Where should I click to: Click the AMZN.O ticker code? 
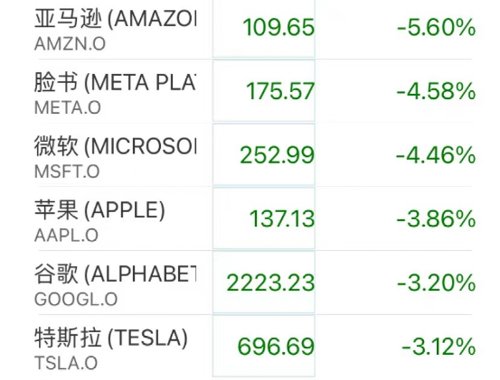pyautogui.click(x=70, y=44)
